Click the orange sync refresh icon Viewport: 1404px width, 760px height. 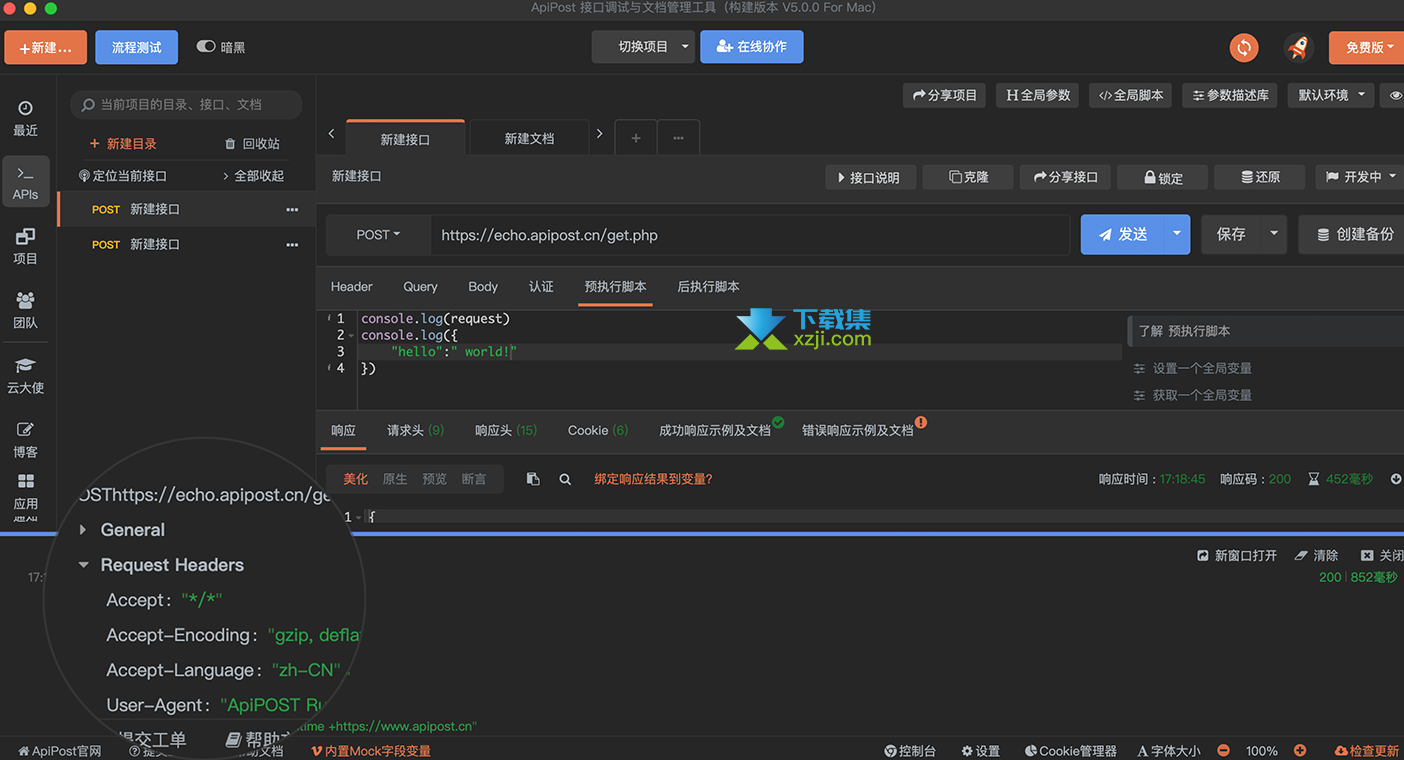click(1244, 47)
